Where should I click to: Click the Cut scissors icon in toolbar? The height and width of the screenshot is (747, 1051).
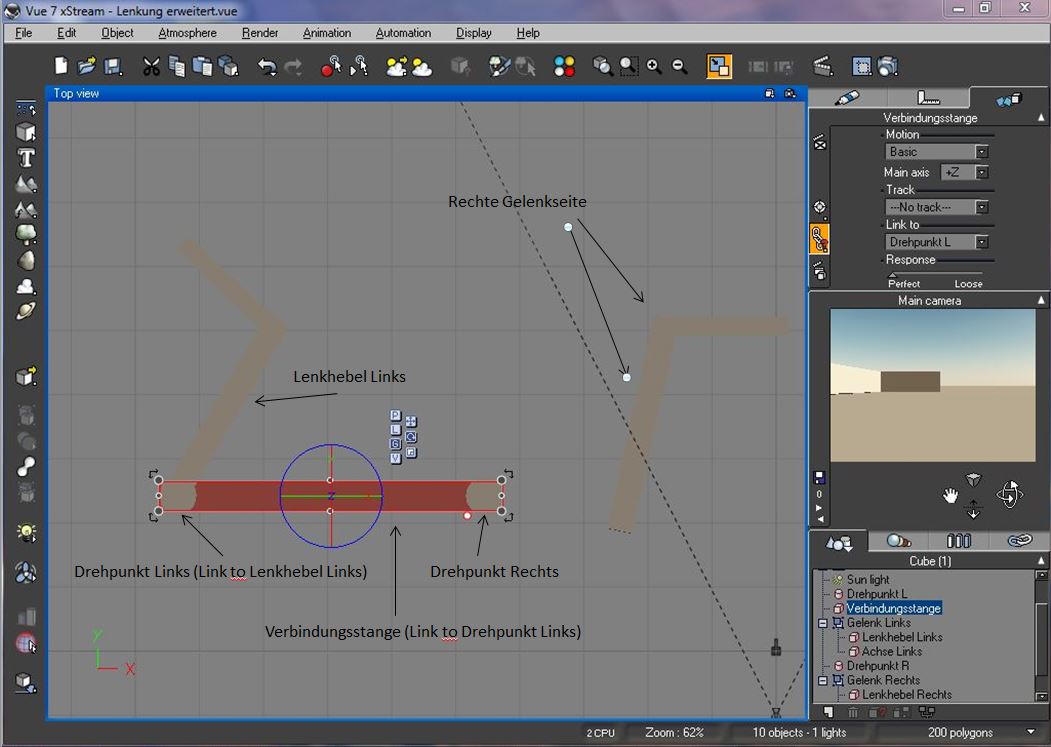(x=151, y=67)
